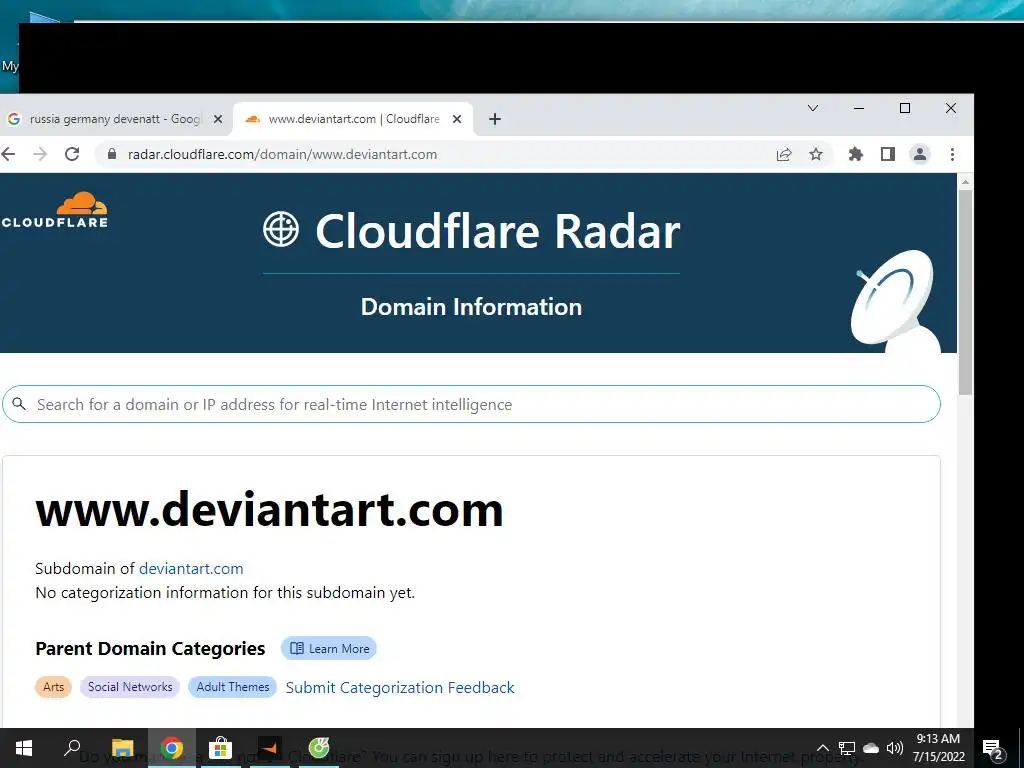Select the Arts category tag
The width and height of the screenshot is (1024, 768).
54,687
